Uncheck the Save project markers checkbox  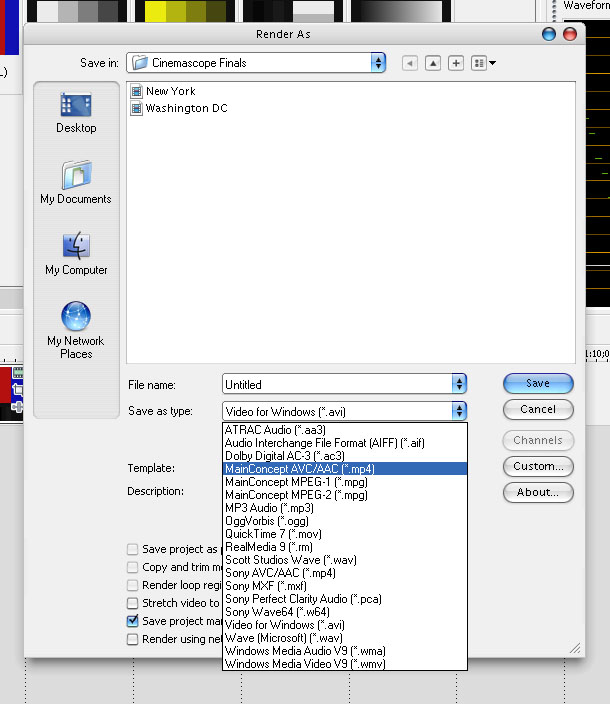[x=133, y=621]
